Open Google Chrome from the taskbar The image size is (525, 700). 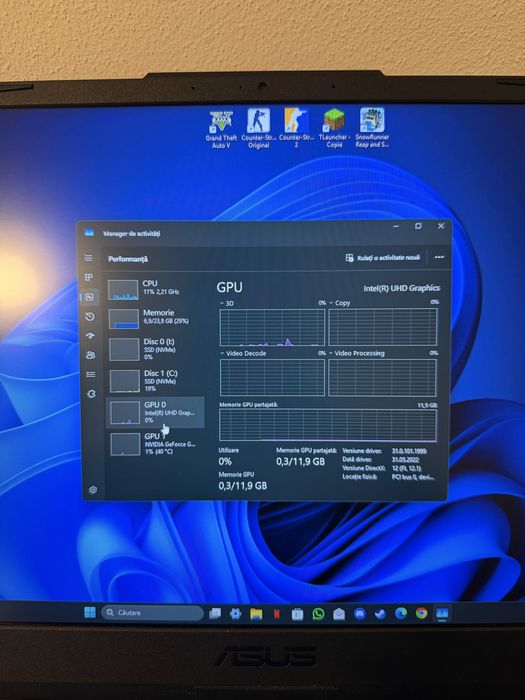click(421, 613)
